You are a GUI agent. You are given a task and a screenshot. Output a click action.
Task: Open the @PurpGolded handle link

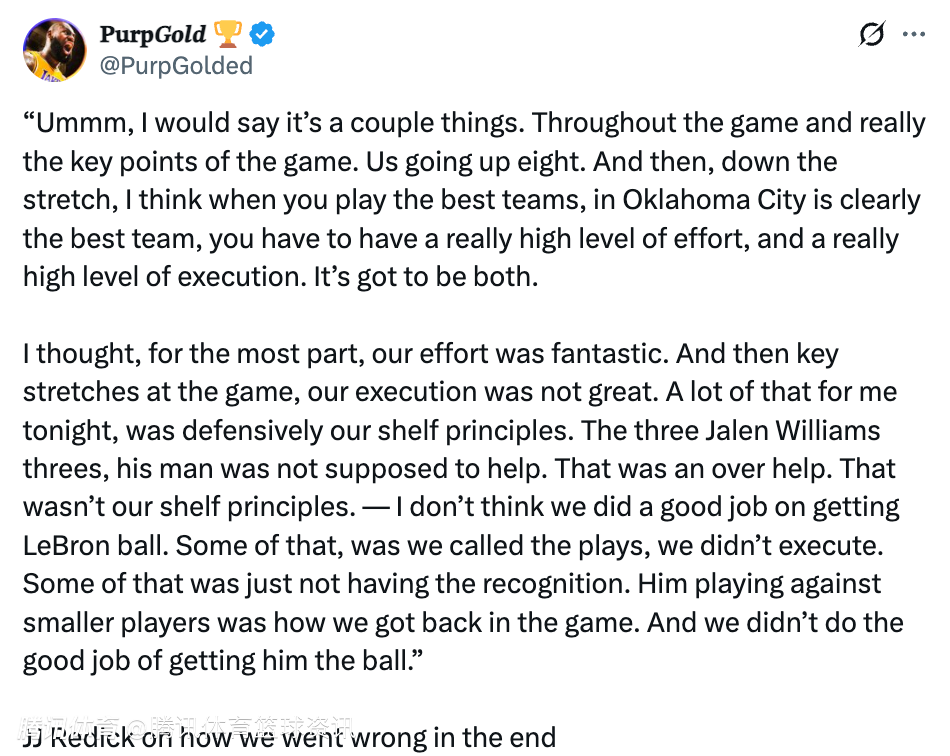pyautogui.click(x=176, y=66)
